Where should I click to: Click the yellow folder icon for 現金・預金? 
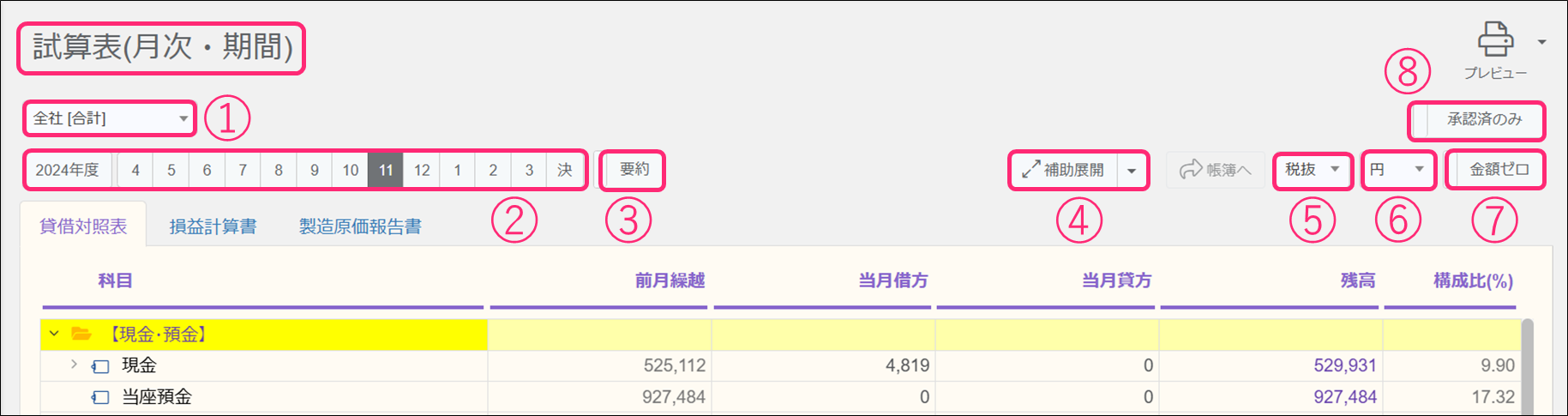(81, 334)
